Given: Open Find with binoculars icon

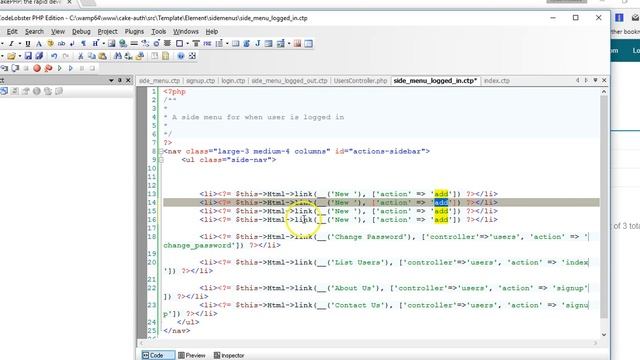Looking at the screenshot, I should point(118,56).
